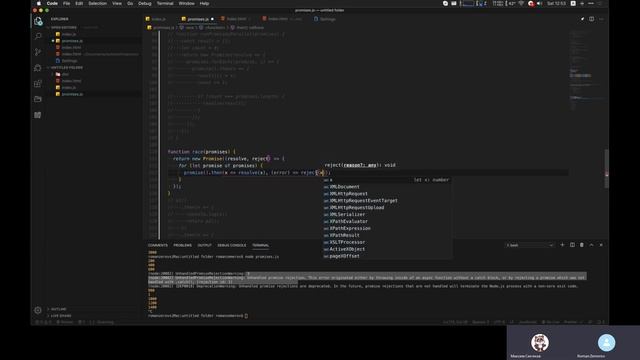Switch to the Output panel tab
Screen dimensions: 640x360
[204, 245]
